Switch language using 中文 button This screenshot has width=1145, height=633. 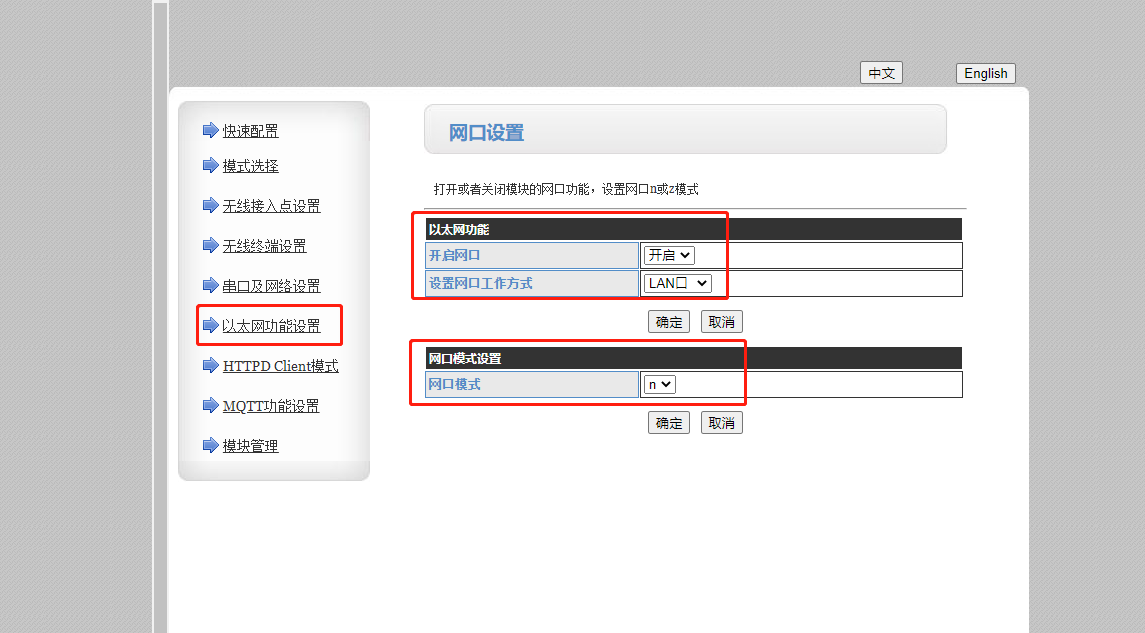click(881, 73)
